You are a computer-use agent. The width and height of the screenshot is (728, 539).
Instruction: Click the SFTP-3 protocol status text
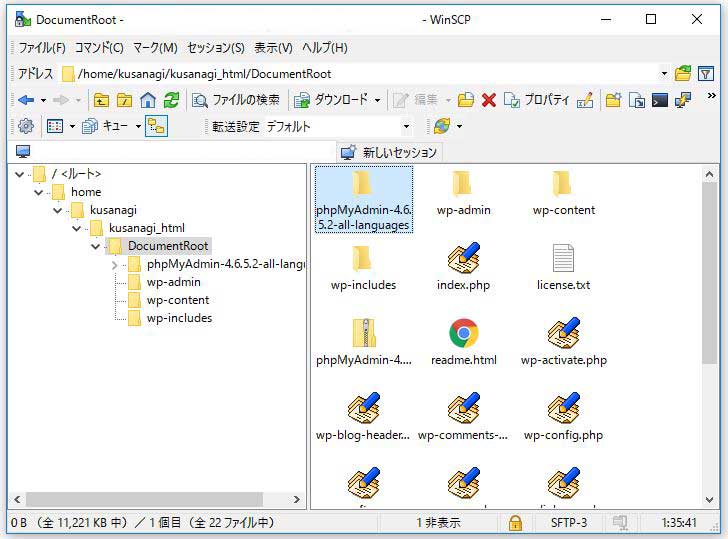pos(569,523)
